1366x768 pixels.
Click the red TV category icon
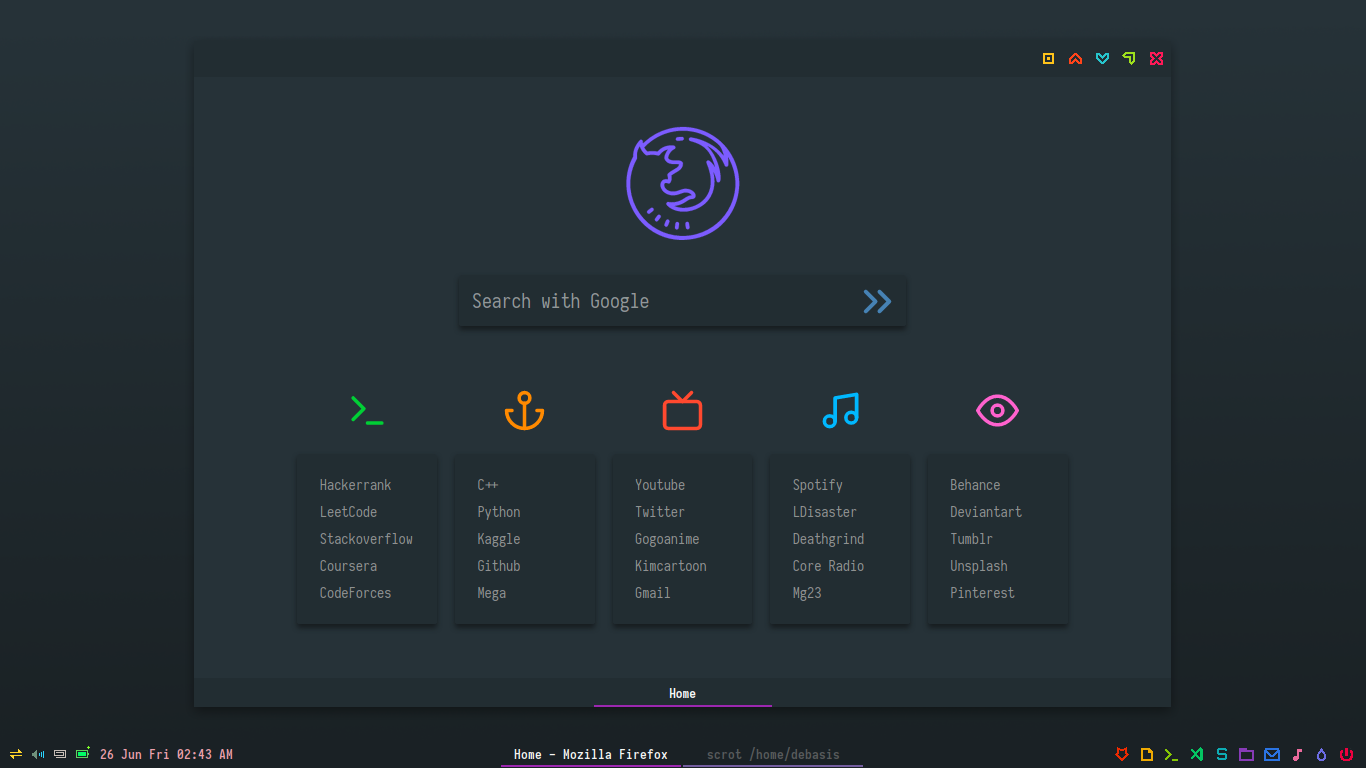(682, 410)
